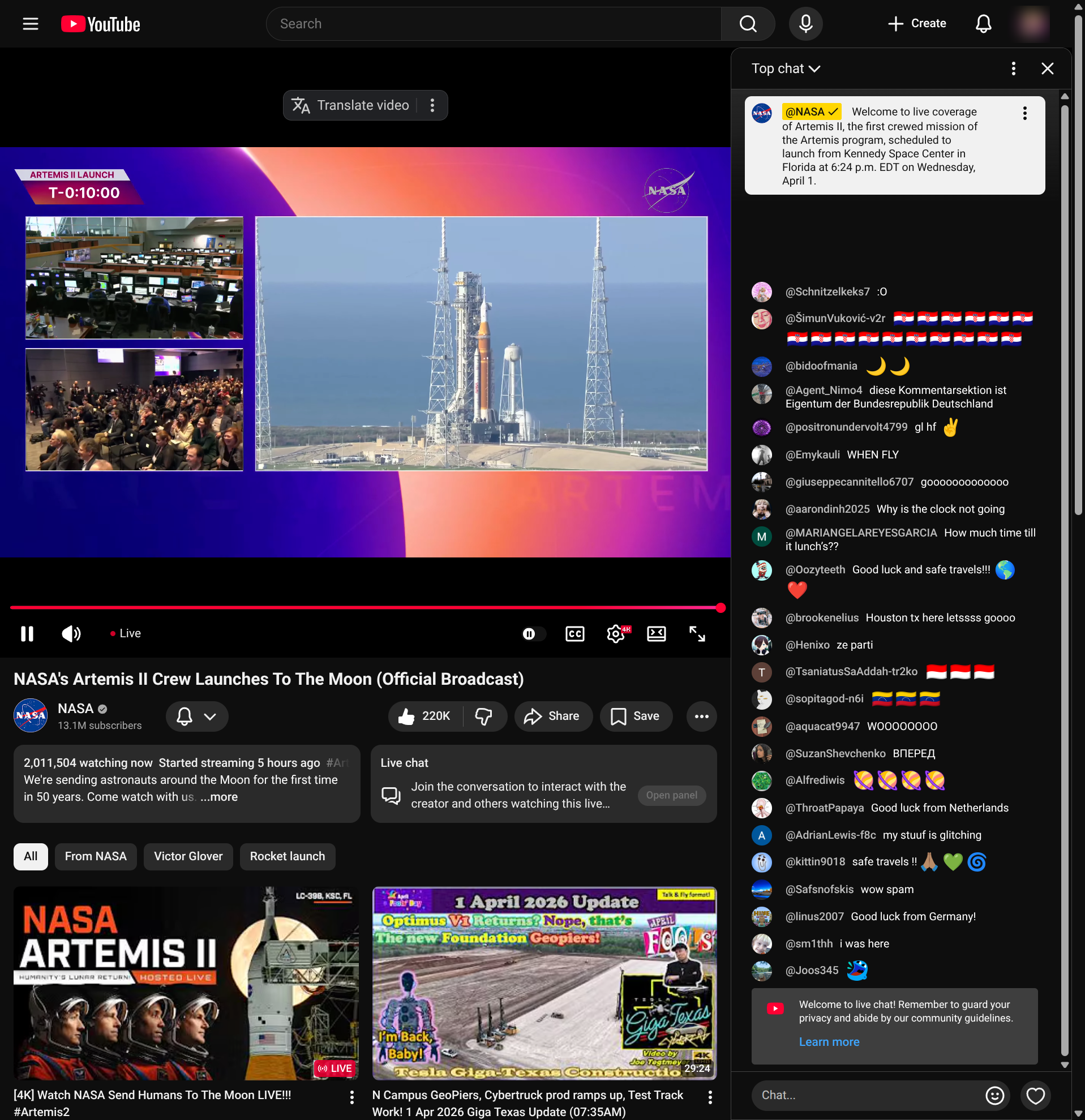Viewport: 1085px width, 1120px height.
Task: Start voice search with microphone
Action: tap(805, 24)
